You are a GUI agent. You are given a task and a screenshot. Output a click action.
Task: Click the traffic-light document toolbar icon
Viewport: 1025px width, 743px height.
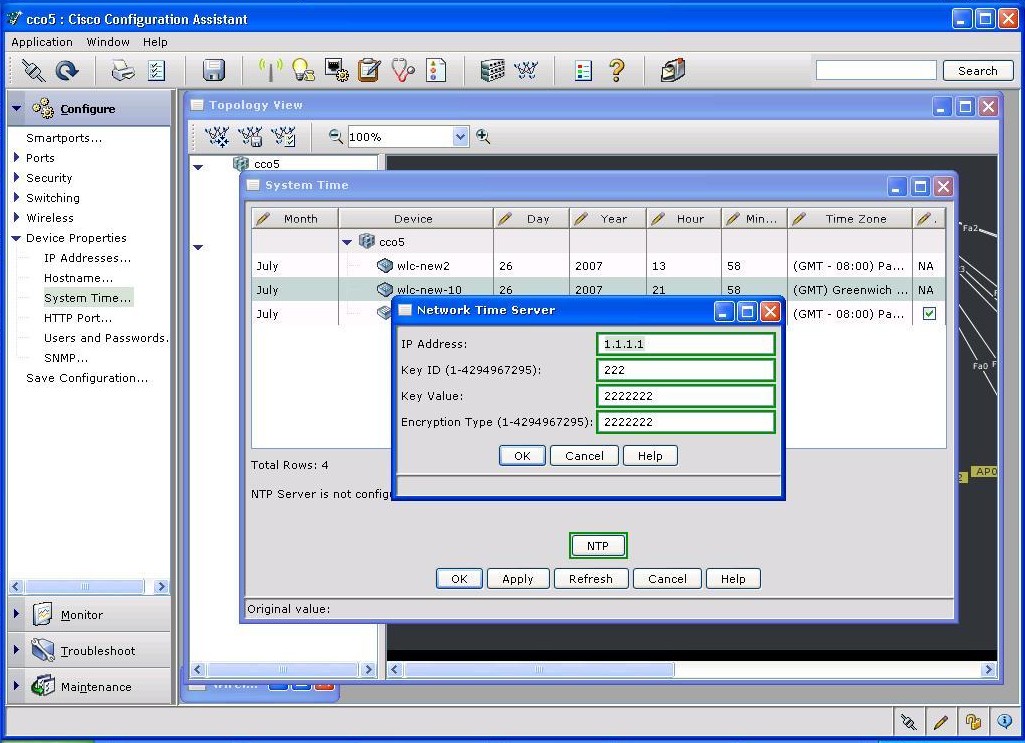point(435,70)
